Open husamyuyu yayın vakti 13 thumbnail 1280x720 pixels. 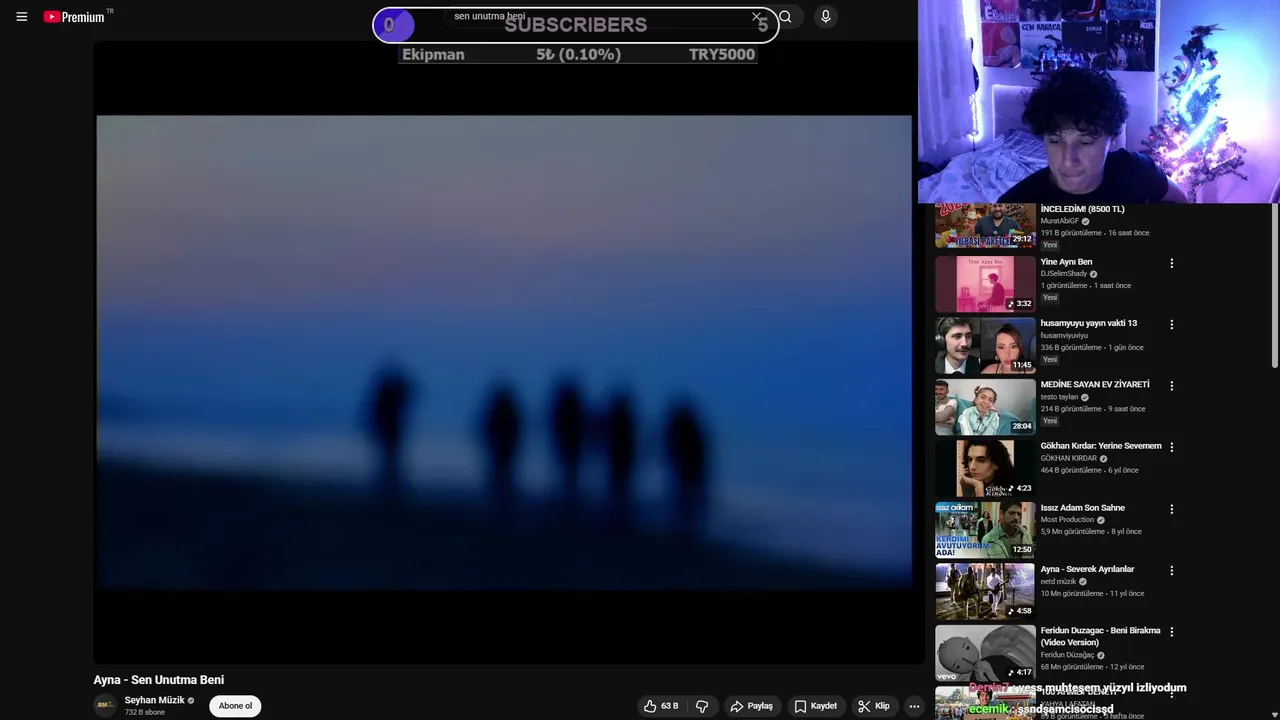[x=985, y=345]
